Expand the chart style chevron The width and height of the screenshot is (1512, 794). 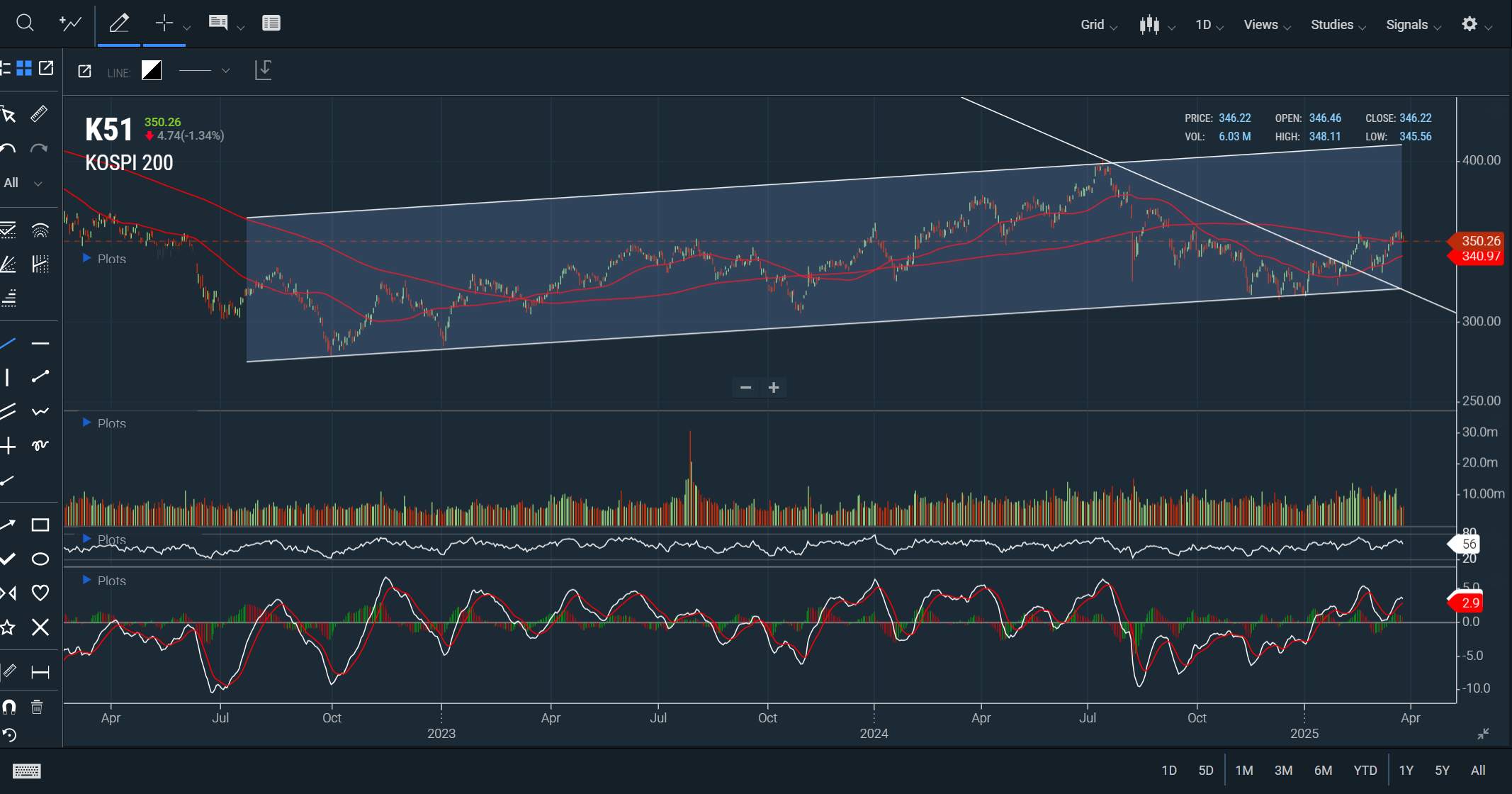[x=1172, y=28]
